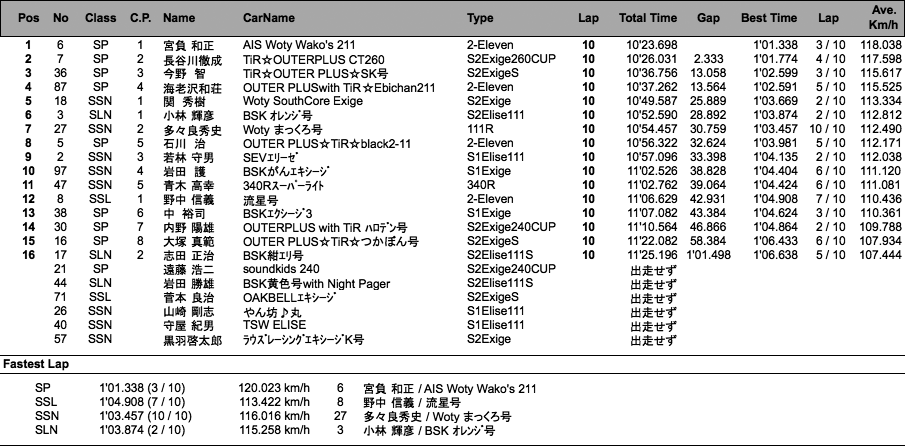Image resolution: width=905 pixels, height=446 pixels.
Task: Click the 'Class' column header
Action: coord(100,18)
